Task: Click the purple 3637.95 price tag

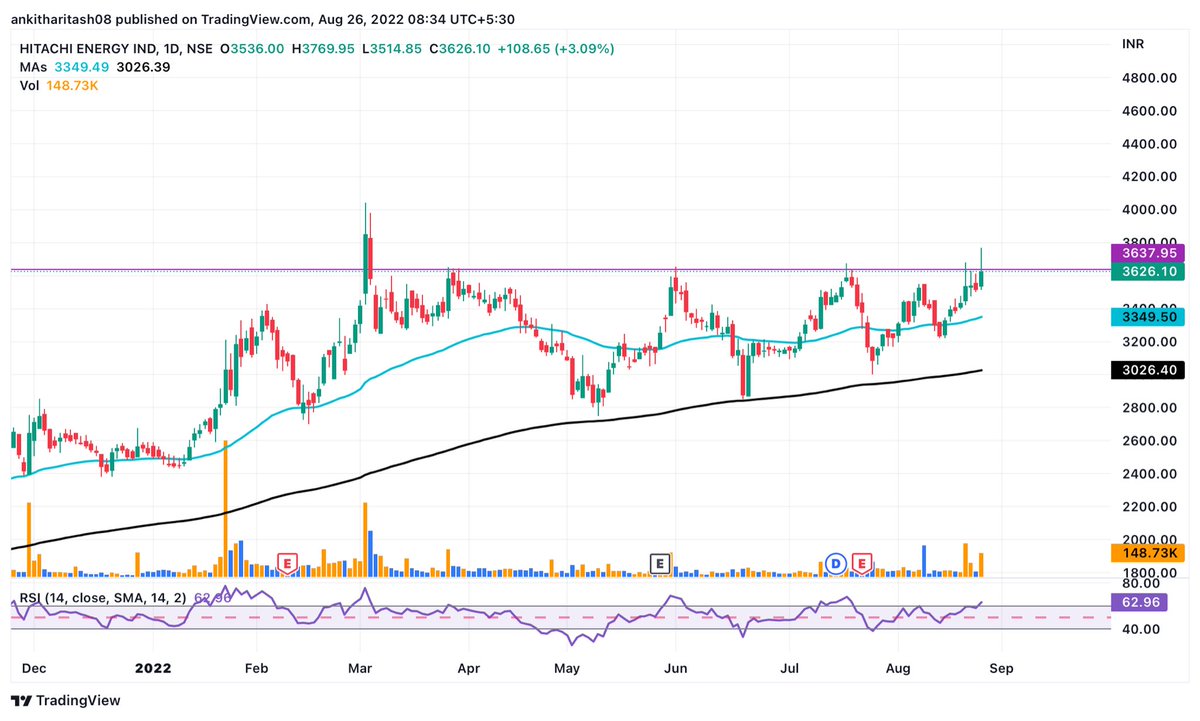Action: [1147, 254]
